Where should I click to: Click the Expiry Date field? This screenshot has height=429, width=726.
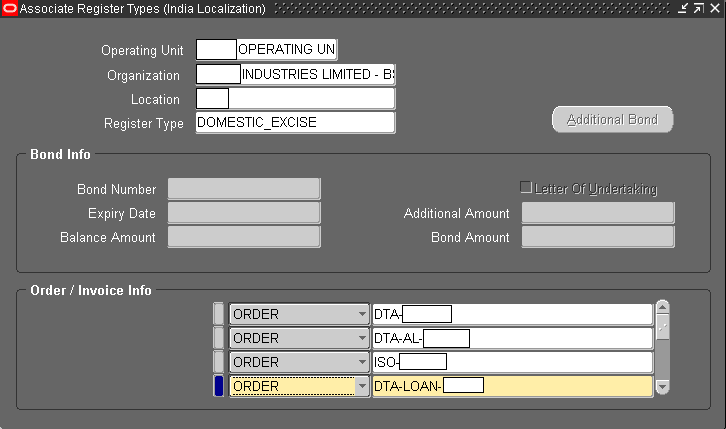click(x=244, y=213)
